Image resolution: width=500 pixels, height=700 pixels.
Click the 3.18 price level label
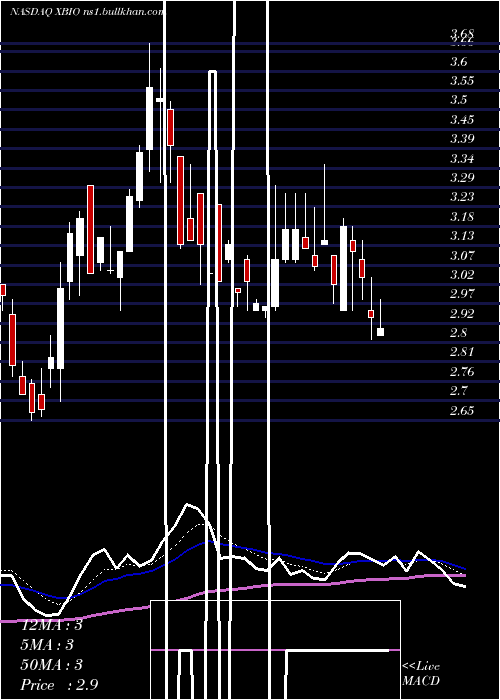click(462, 217)
